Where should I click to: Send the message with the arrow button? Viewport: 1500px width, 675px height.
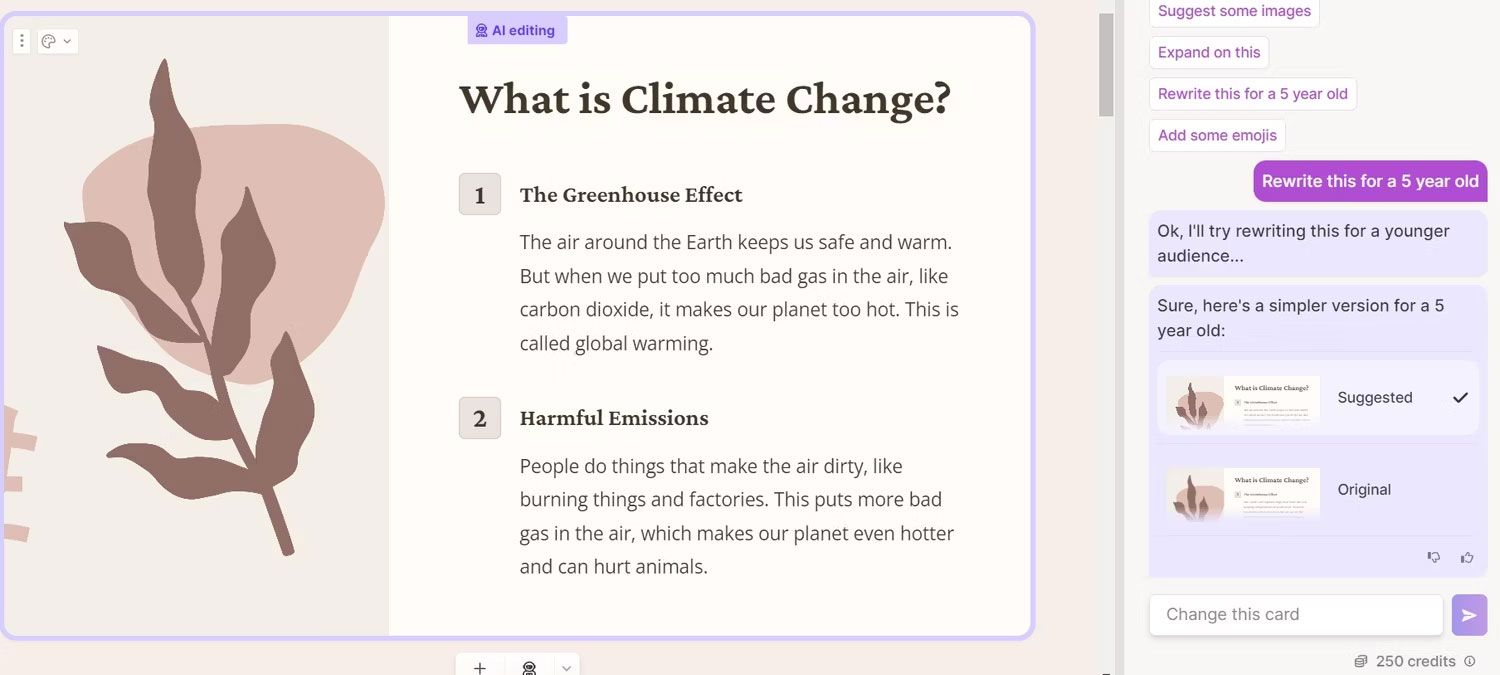point(1469,615)
